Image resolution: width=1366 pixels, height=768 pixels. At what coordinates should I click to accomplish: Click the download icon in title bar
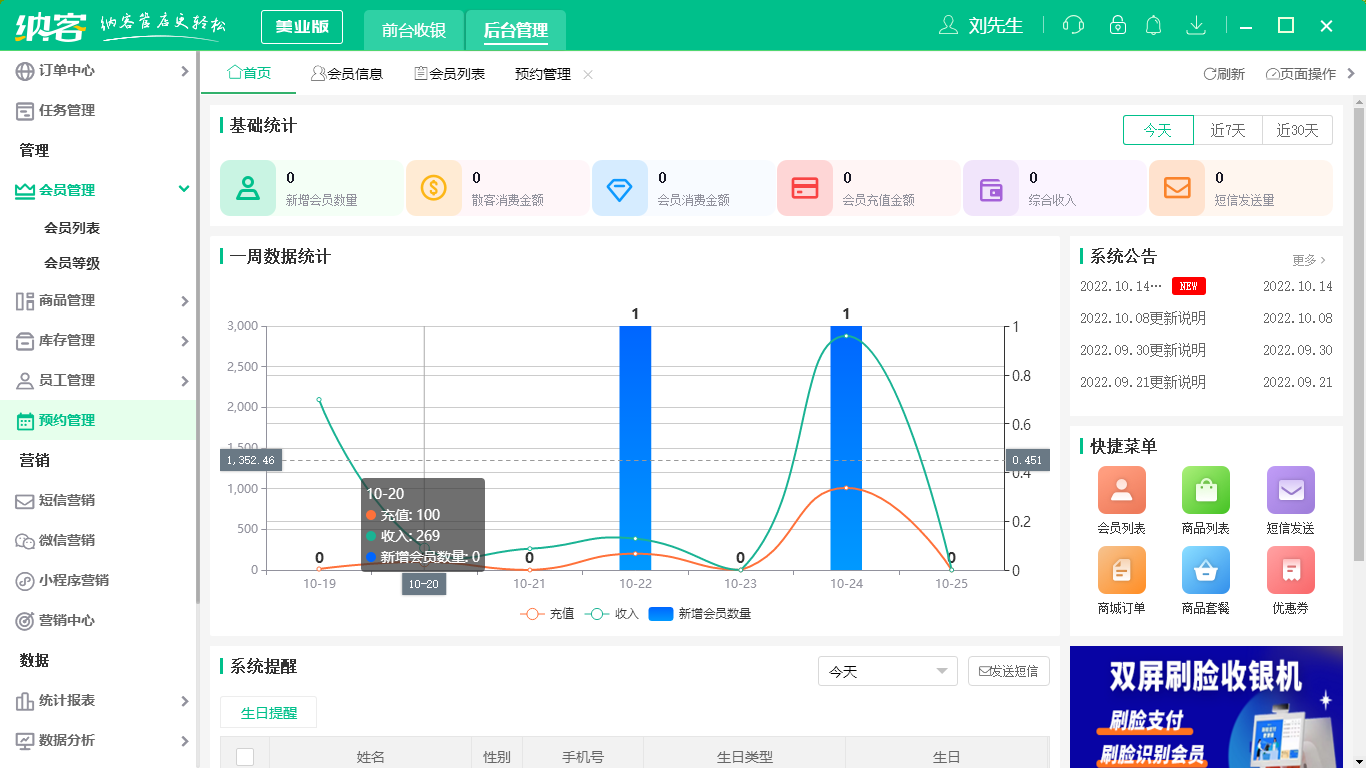(x=1195, y=25)
